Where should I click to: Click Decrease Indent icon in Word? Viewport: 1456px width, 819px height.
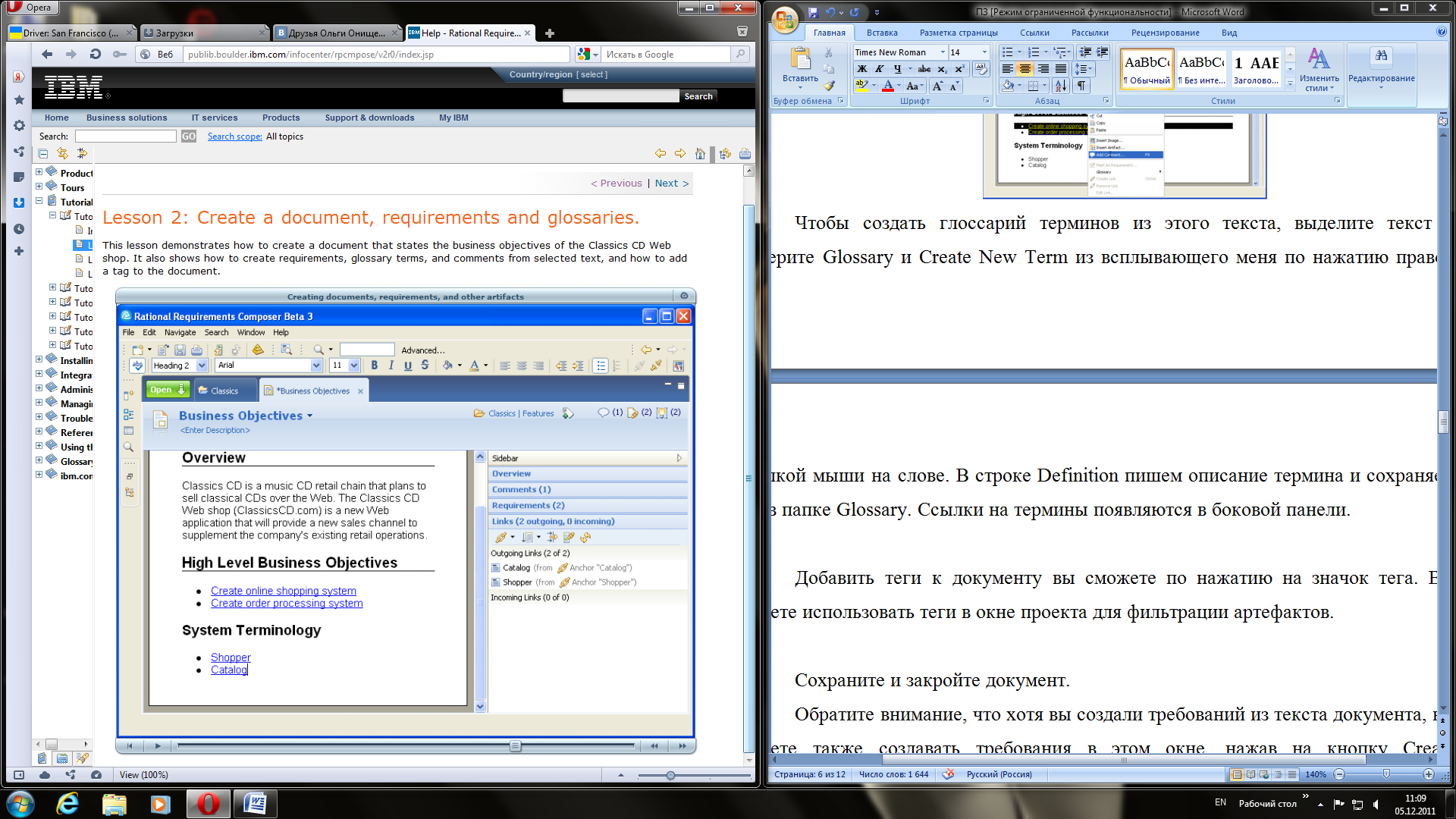point(1085,52)
